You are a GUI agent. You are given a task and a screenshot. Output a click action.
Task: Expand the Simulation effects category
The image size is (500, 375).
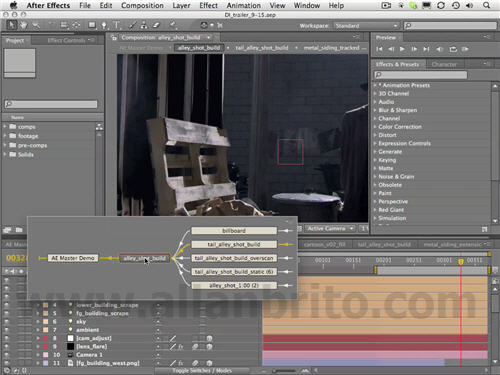pos(375,218)
